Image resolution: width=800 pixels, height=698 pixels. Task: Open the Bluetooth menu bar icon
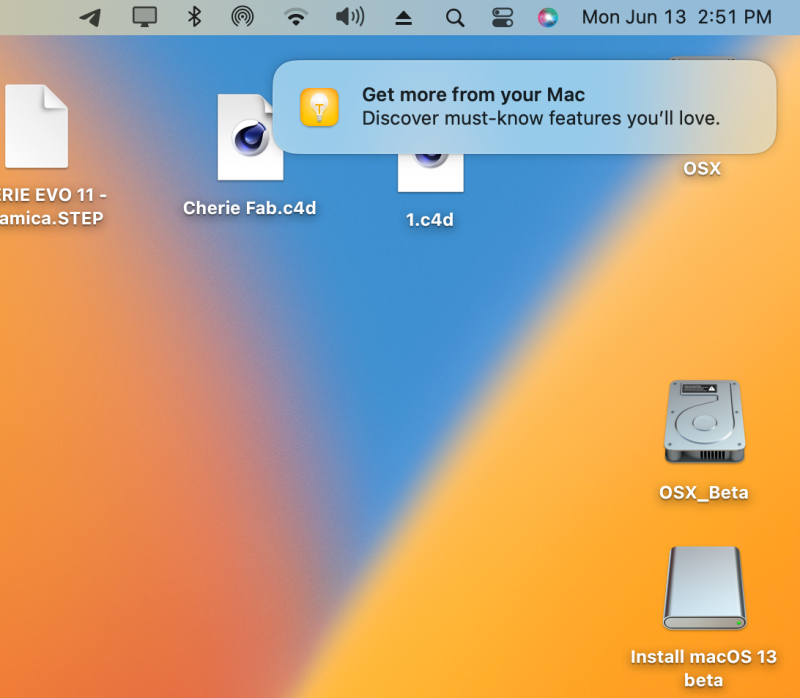194,17
